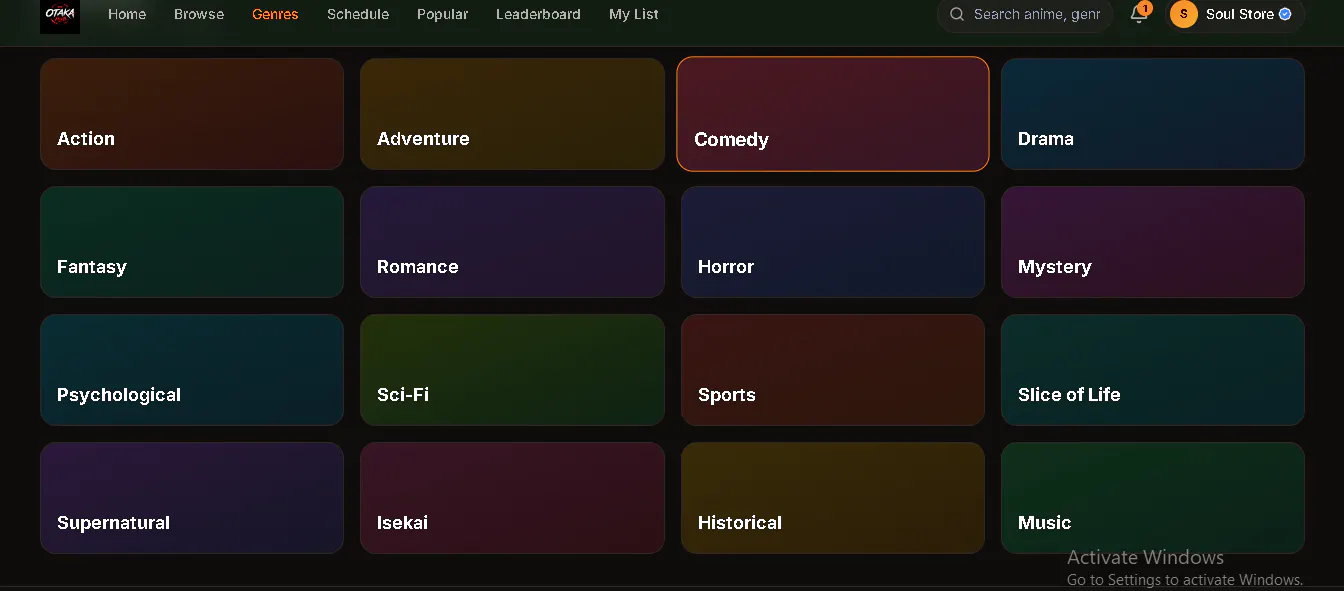Click the blue verified badge
The height and width of the screenshot is (591, 1344).
click(1285, 14)
